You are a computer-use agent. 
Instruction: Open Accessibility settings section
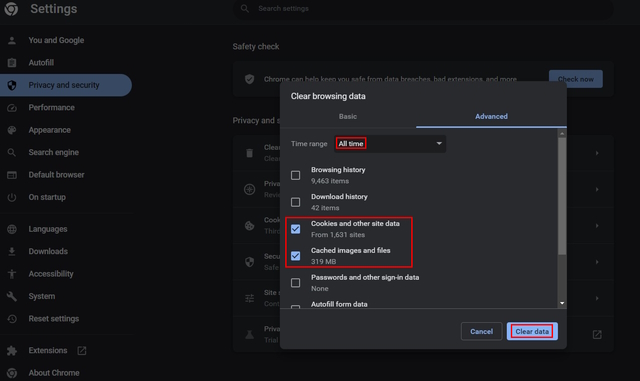click(51, 274)
